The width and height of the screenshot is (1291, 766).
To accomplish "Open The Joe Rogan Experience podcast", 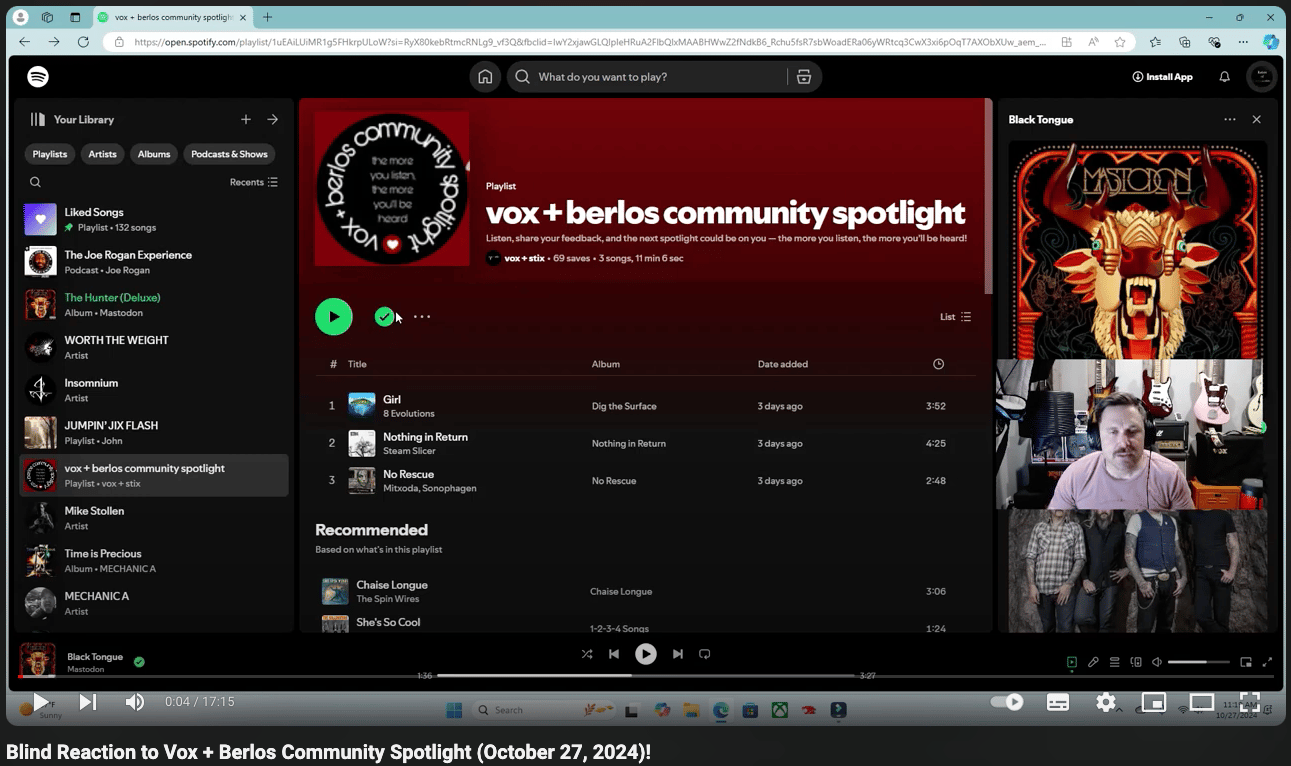I will click(x=154, y=262).
